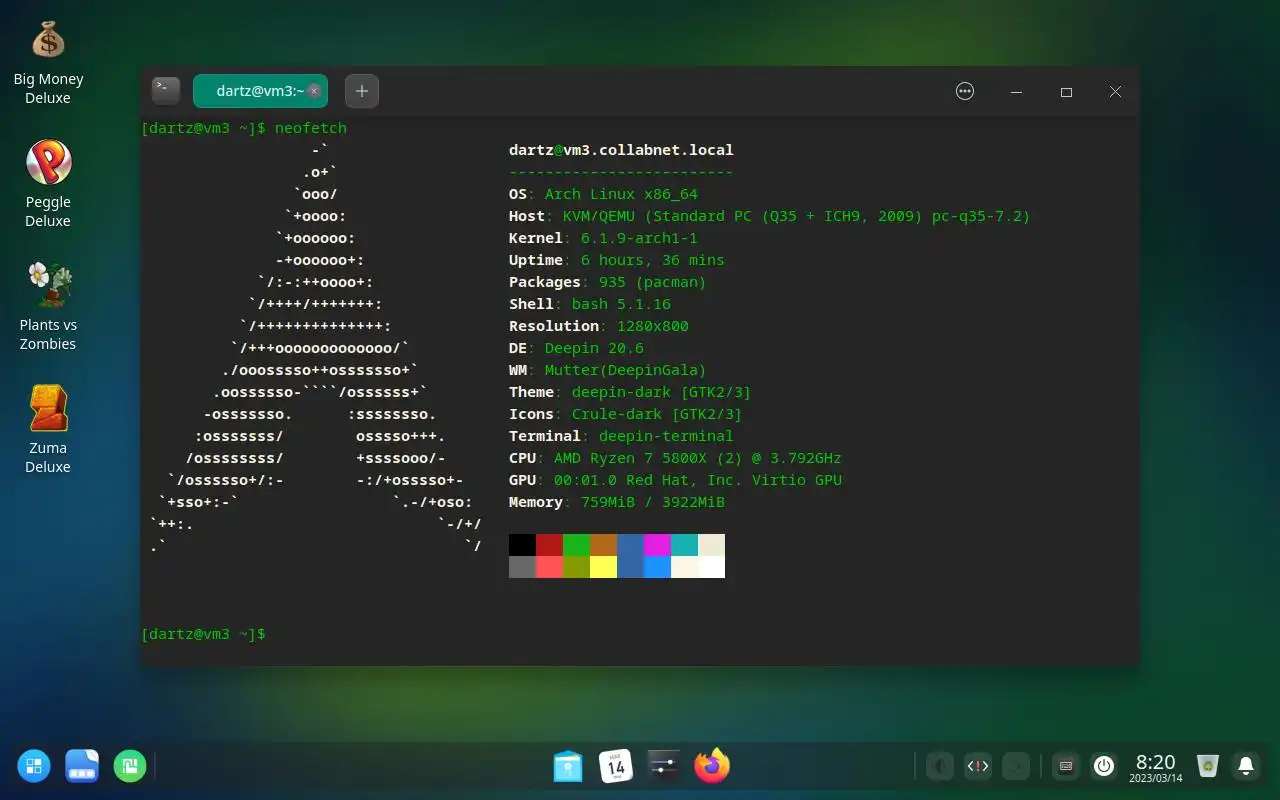Add a new terminal tab with plus button
The height and width of the screenshot is (800, 1280).
pos(362,91)
